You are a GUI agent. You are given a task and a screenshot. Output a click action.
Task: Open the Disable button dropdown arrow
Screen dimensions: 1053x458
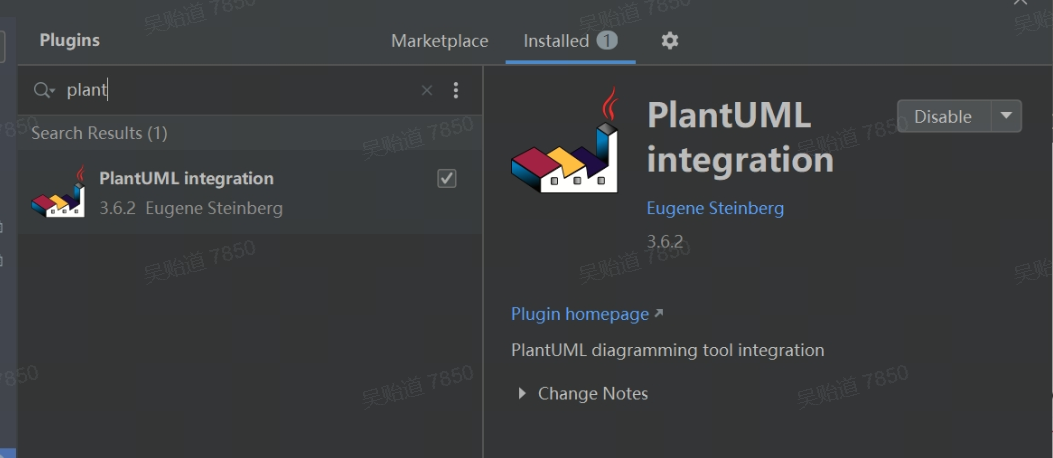(x=1006, y=116)
